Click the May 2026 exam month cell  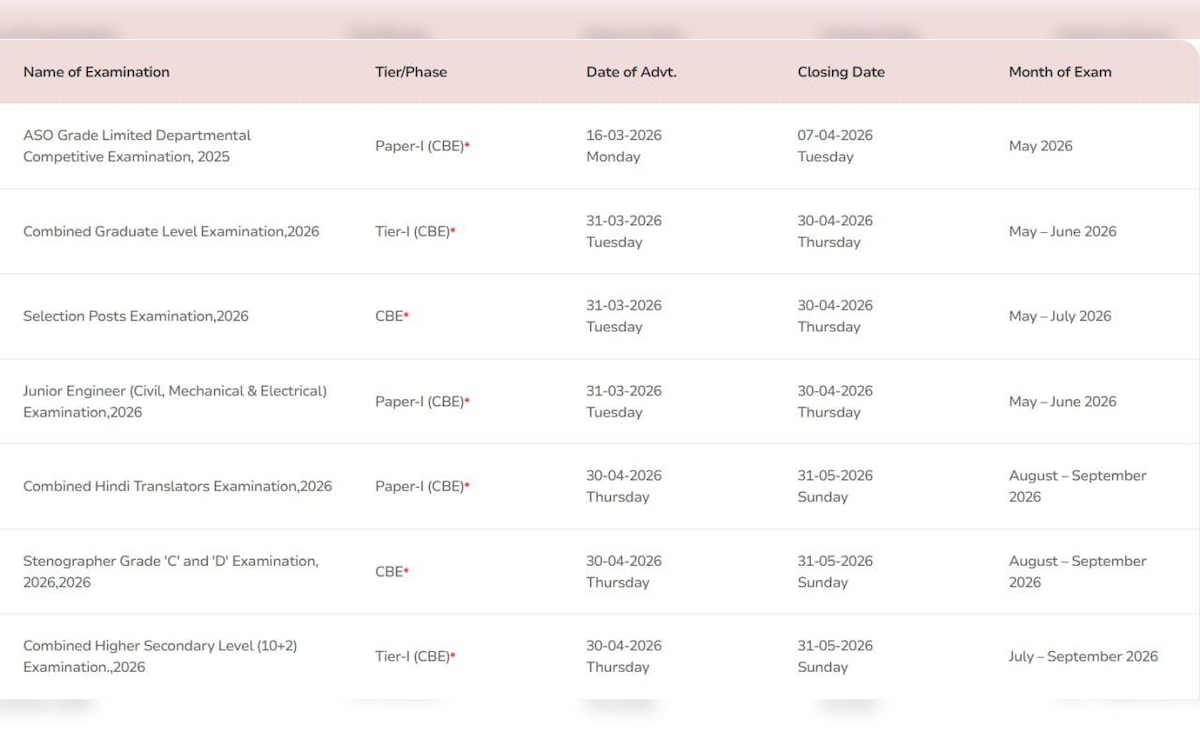(1040, 146)
